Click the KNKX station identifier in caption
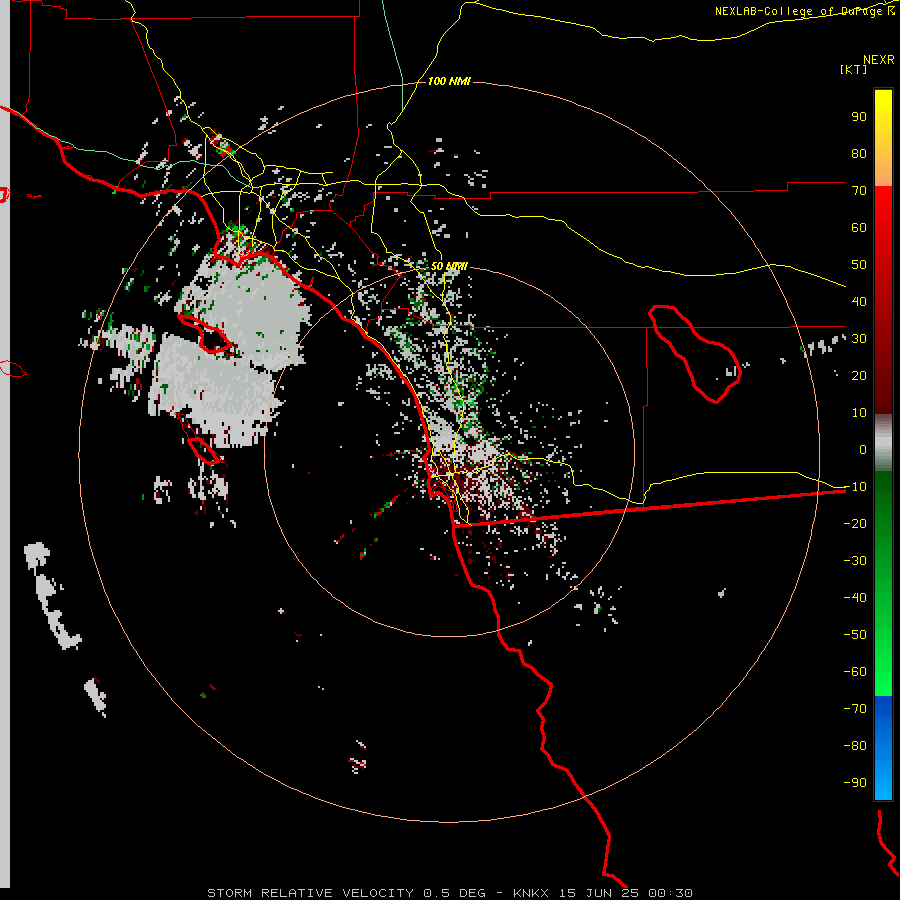 [531, 893]
